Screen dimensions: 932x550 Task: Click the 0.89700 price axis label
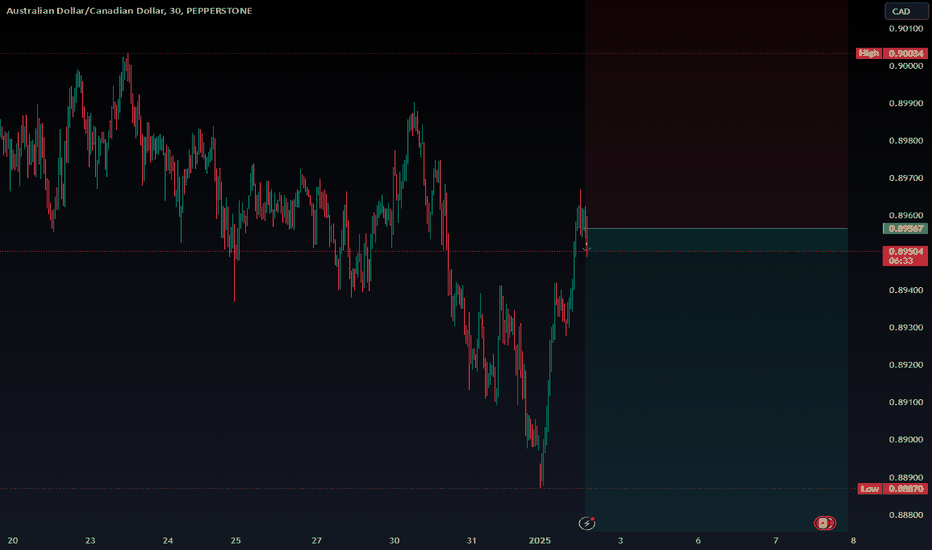tap(906, 178)
